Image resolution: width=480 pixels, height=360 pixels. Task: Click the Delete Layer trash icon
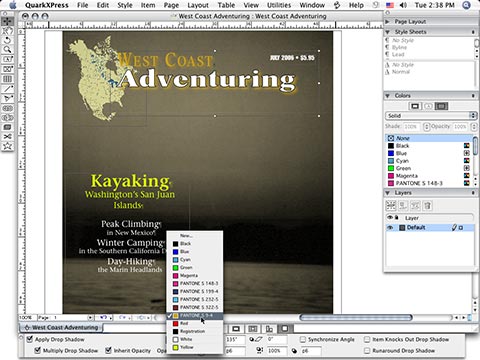(x=428, y=205)
